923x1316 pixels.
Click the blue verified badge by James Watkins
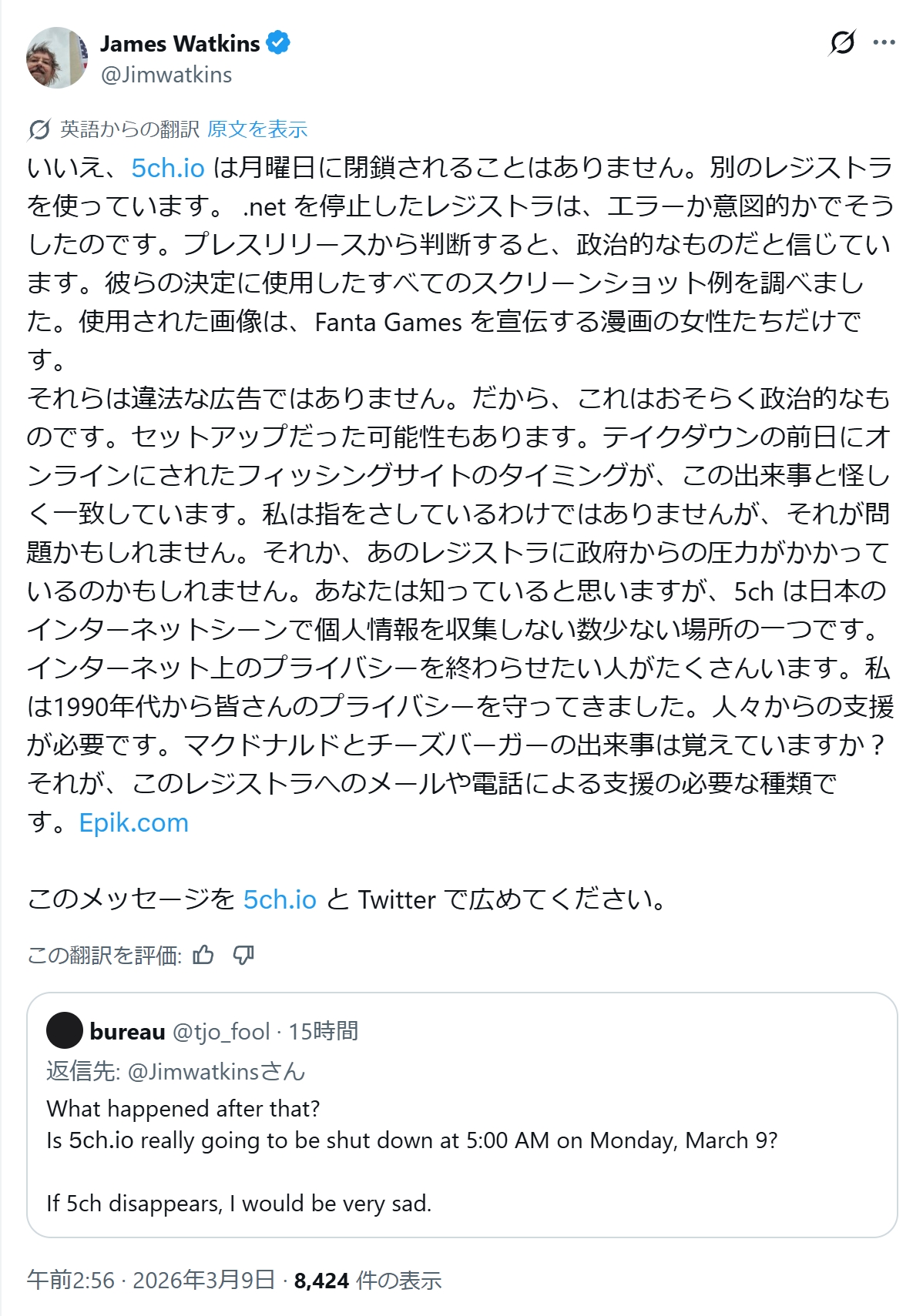point(278,43)
